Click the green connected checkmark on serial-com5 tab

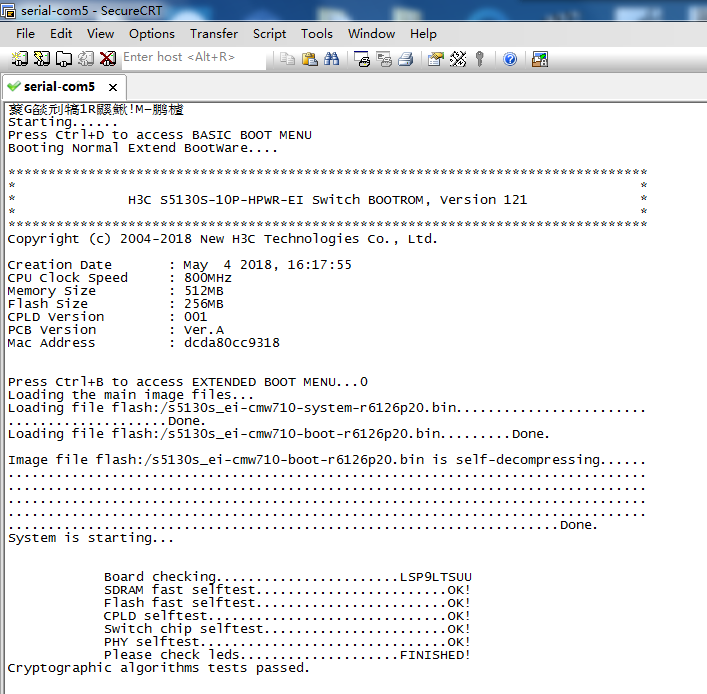coord(14,86)
